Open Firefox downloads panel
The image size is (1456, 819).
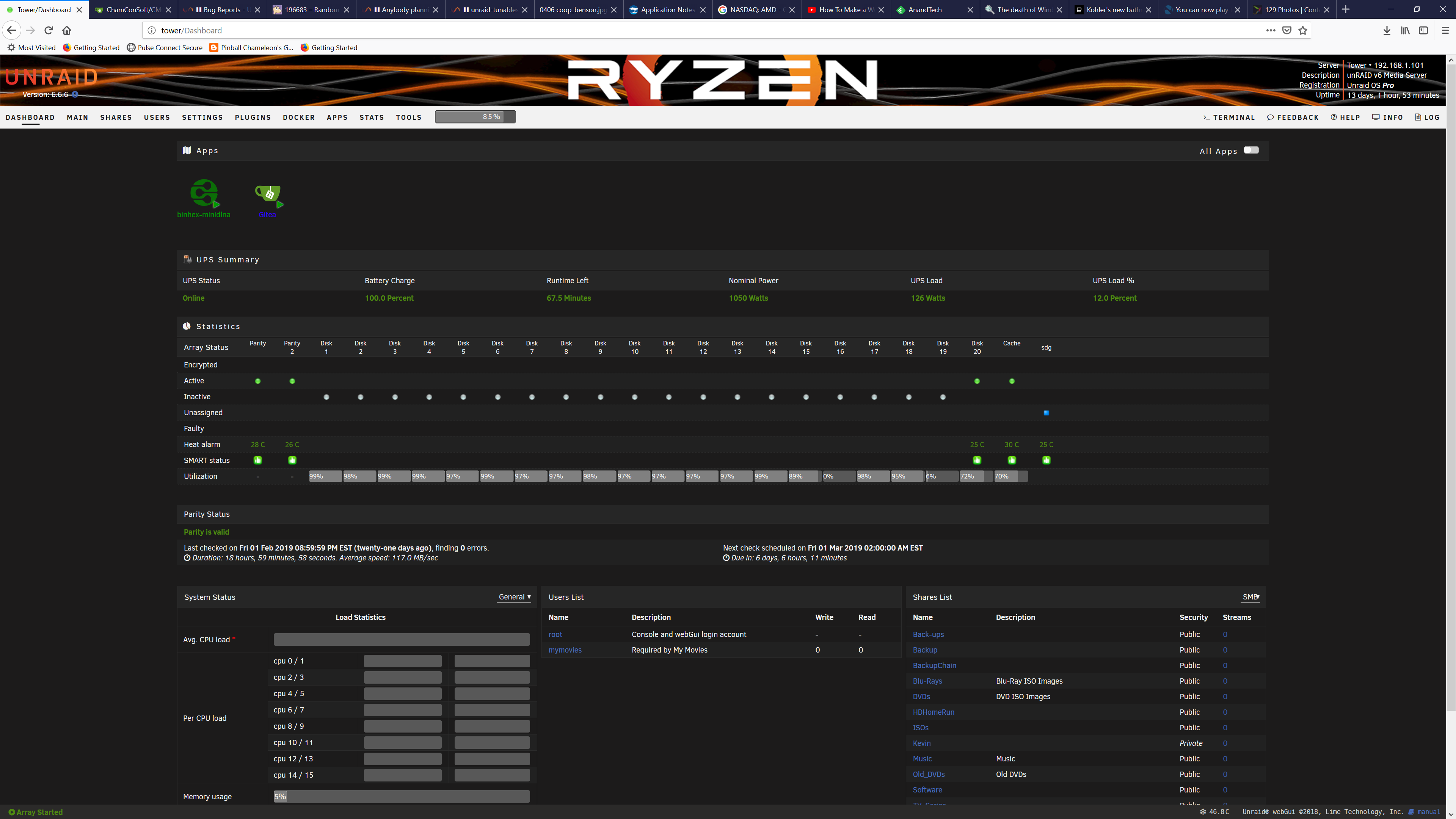point(1387,30)
